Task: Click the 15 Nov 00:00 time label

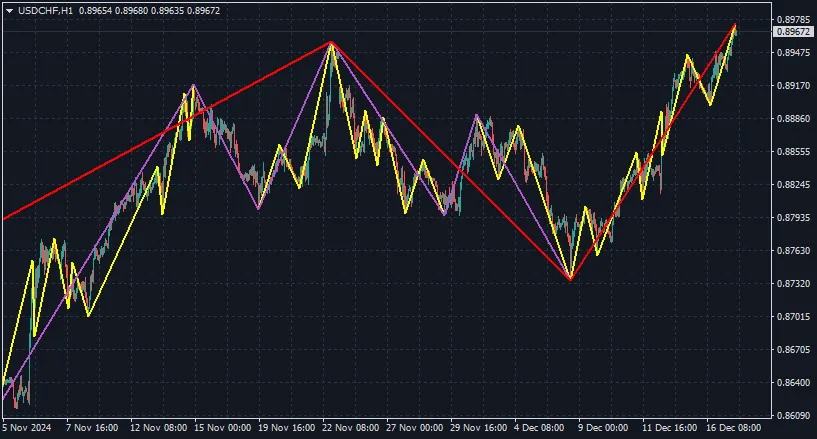Action: pyautogui.click(x=221, y=427)
